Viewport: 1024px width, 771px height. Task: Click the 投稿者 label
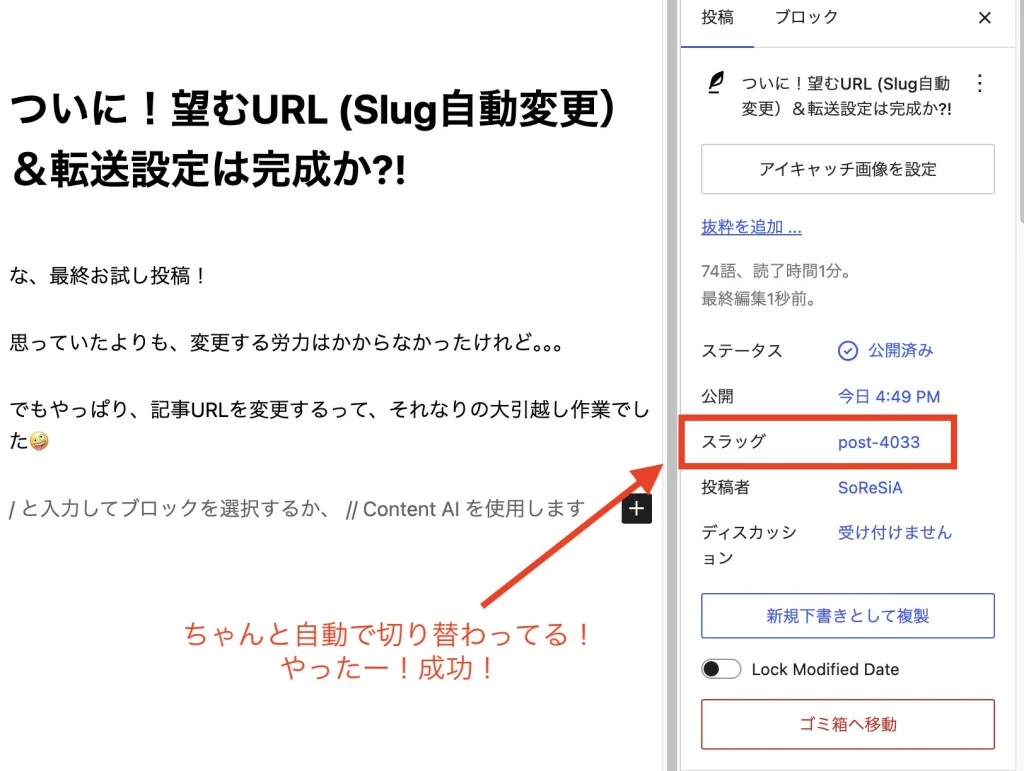(x=726, y=488)
